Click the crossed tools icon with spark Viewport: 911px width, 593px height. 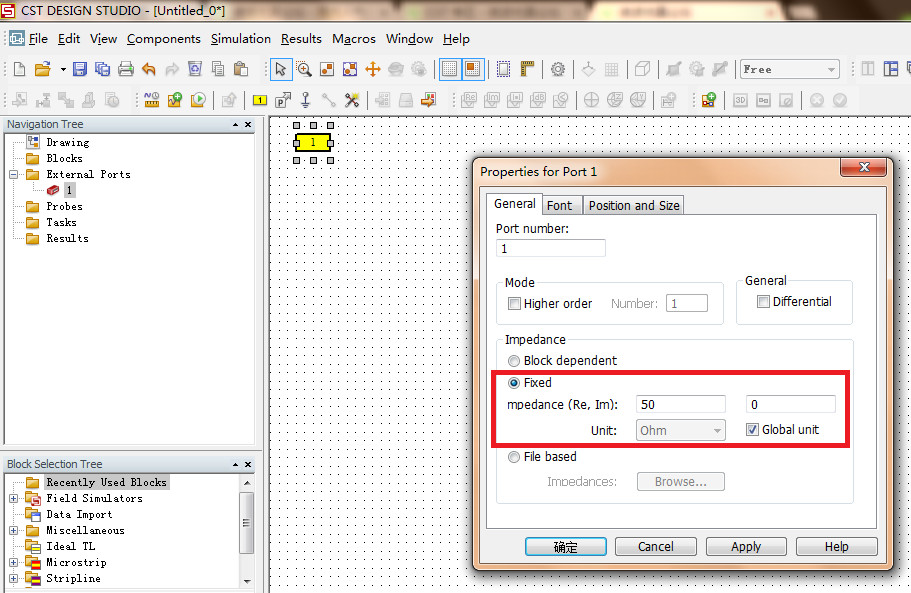pyautogui.click(x=352, y=100)
